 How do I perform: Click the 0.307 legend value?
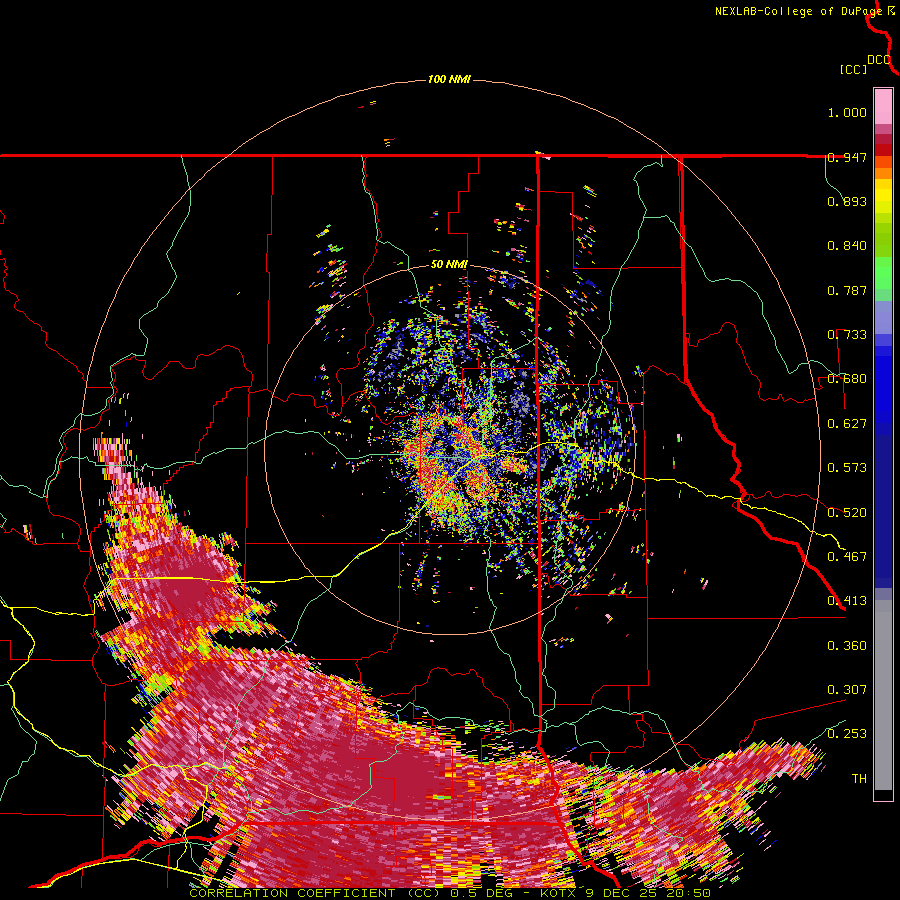pyautogui.click(x=847, y=690)
